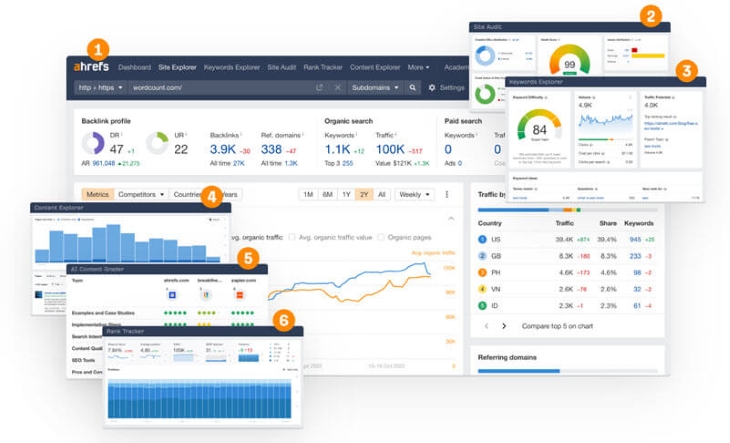The height and width of the screenshot is (443, 730).
Task: Click the info icon next to Ref. domains
Action: (x=303, y=134)
